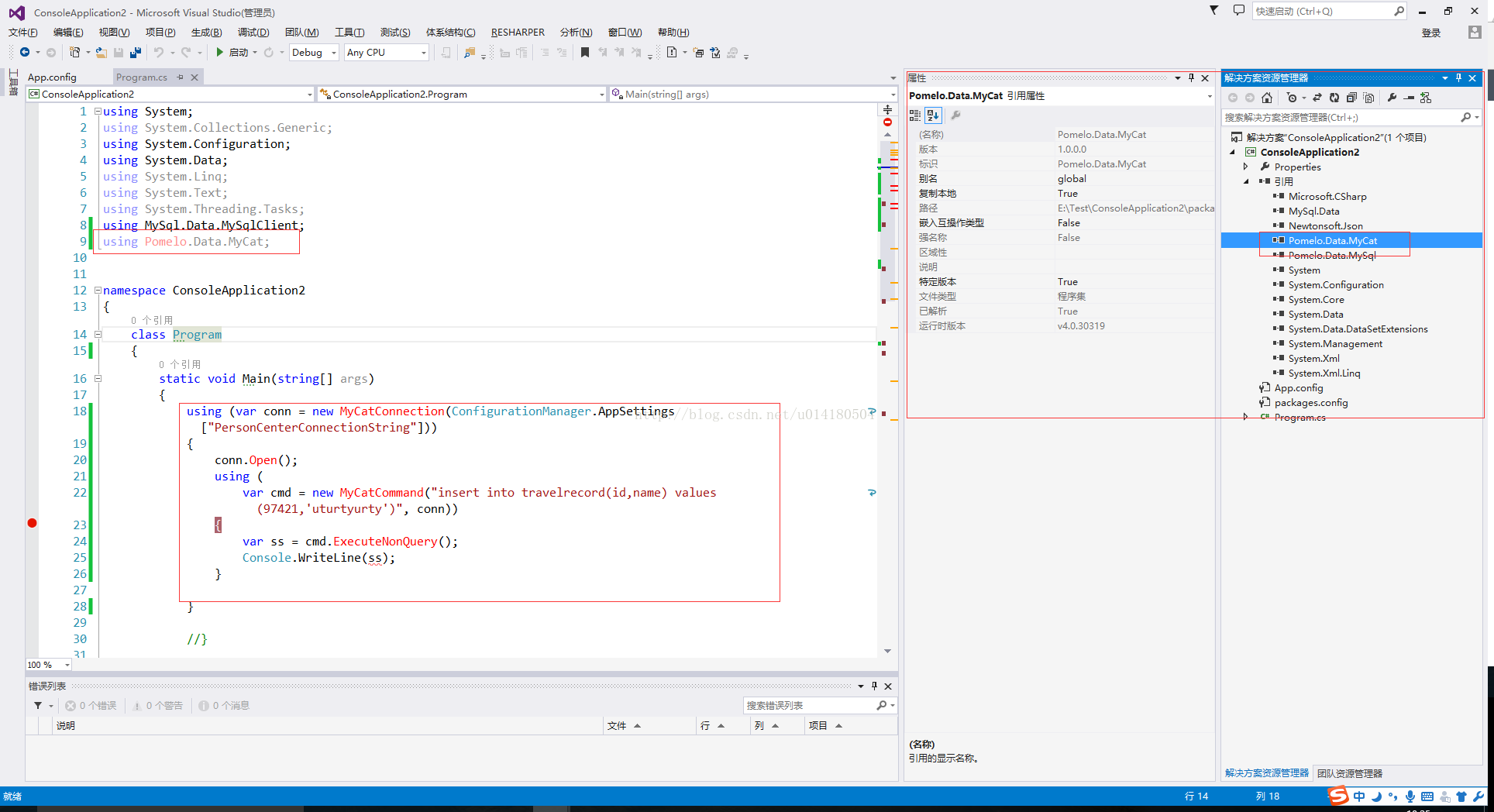Open the Debug configuration dropdown

[x=314, y=52]
